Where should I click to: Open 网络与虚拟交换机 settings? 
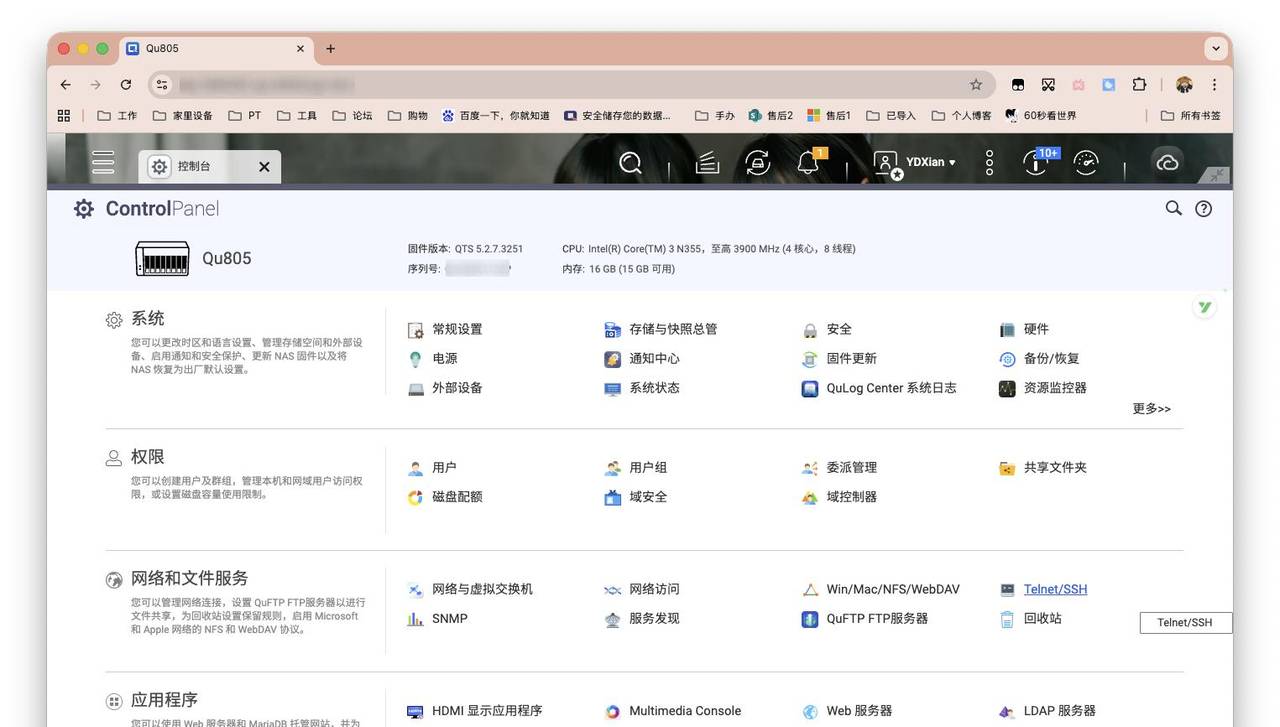point(481,589)
